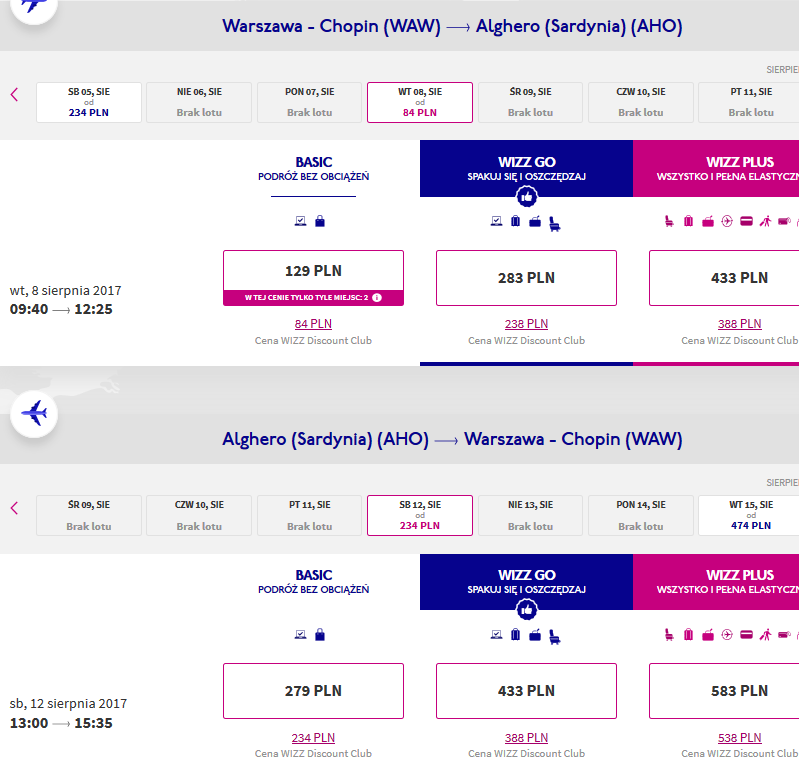Select outbound date ŚR 09, SIE
The image size is (799, 759).
(x=530, y=102)
